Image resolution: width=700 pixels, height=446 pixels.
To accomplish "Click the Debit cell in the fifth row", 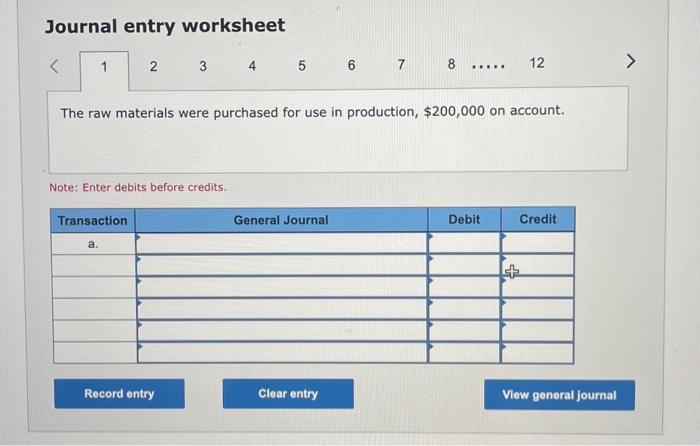I will point(464,330).
